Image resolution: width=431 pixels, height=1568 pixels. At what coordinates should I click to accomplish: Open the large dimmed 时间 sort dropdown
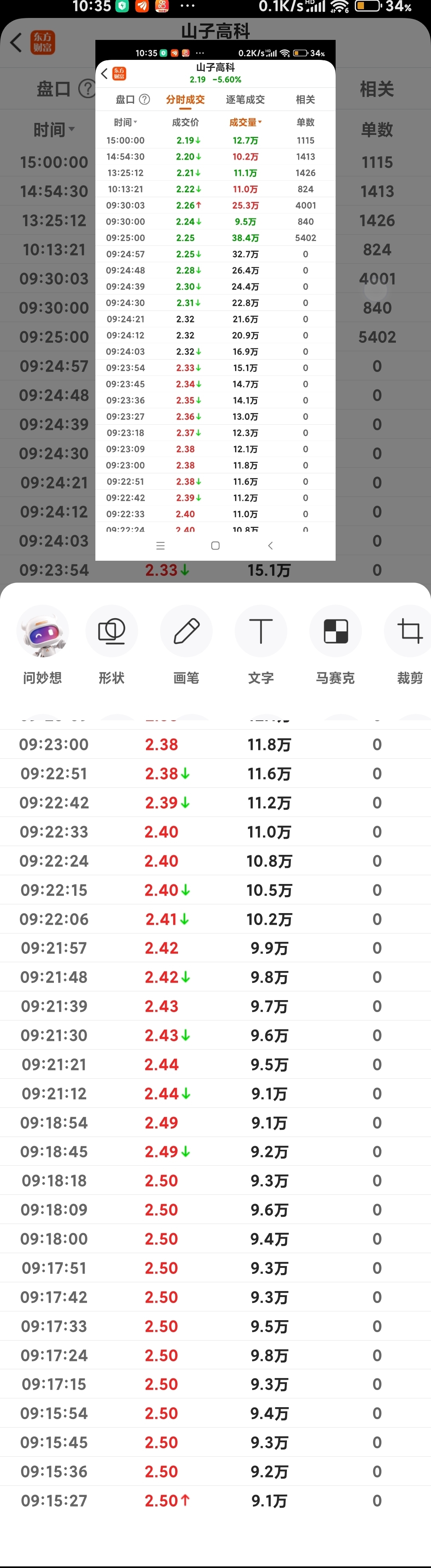54,130
